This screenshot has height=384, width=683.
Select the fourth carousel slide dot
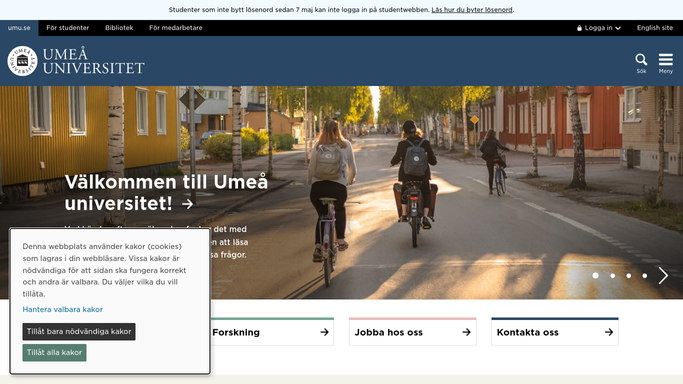click(x=645, y=276)
